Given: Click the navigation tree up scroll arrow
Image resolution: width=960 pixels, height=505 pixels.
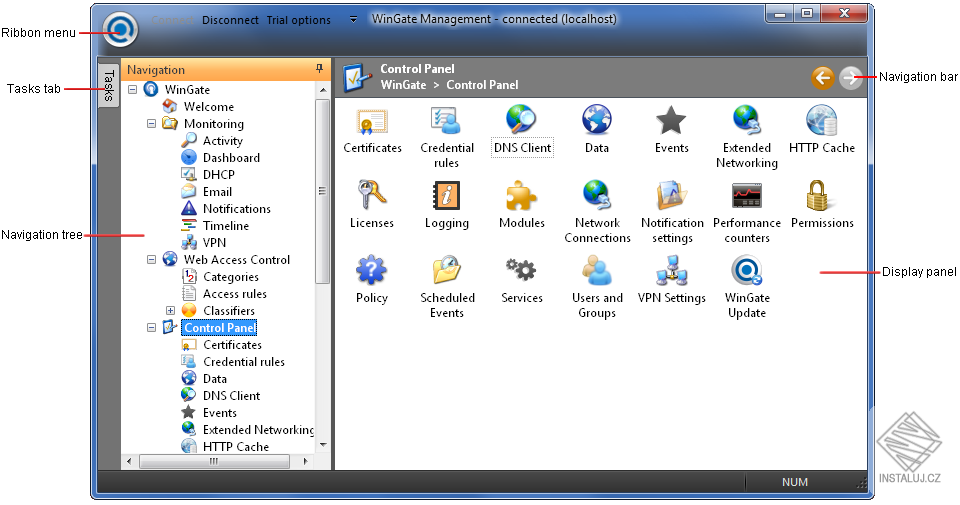Looking at the screenshot, I should 323,90.
